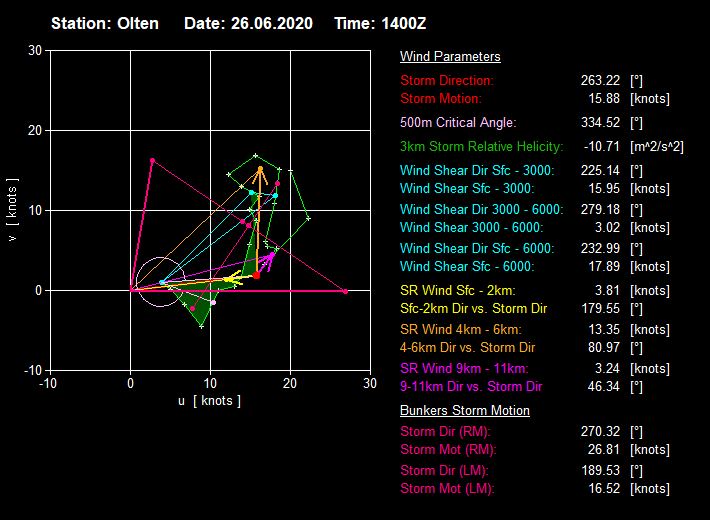This screenshot has width=710, height=520.
Task: Open the underlined Wind Parameters heading
Action: [450, 57]
